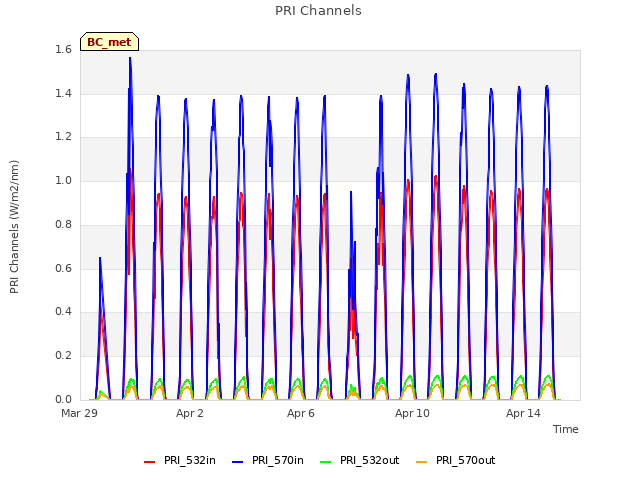
Task: Click the 0.8 y-axis tick label
Action: 63,224
